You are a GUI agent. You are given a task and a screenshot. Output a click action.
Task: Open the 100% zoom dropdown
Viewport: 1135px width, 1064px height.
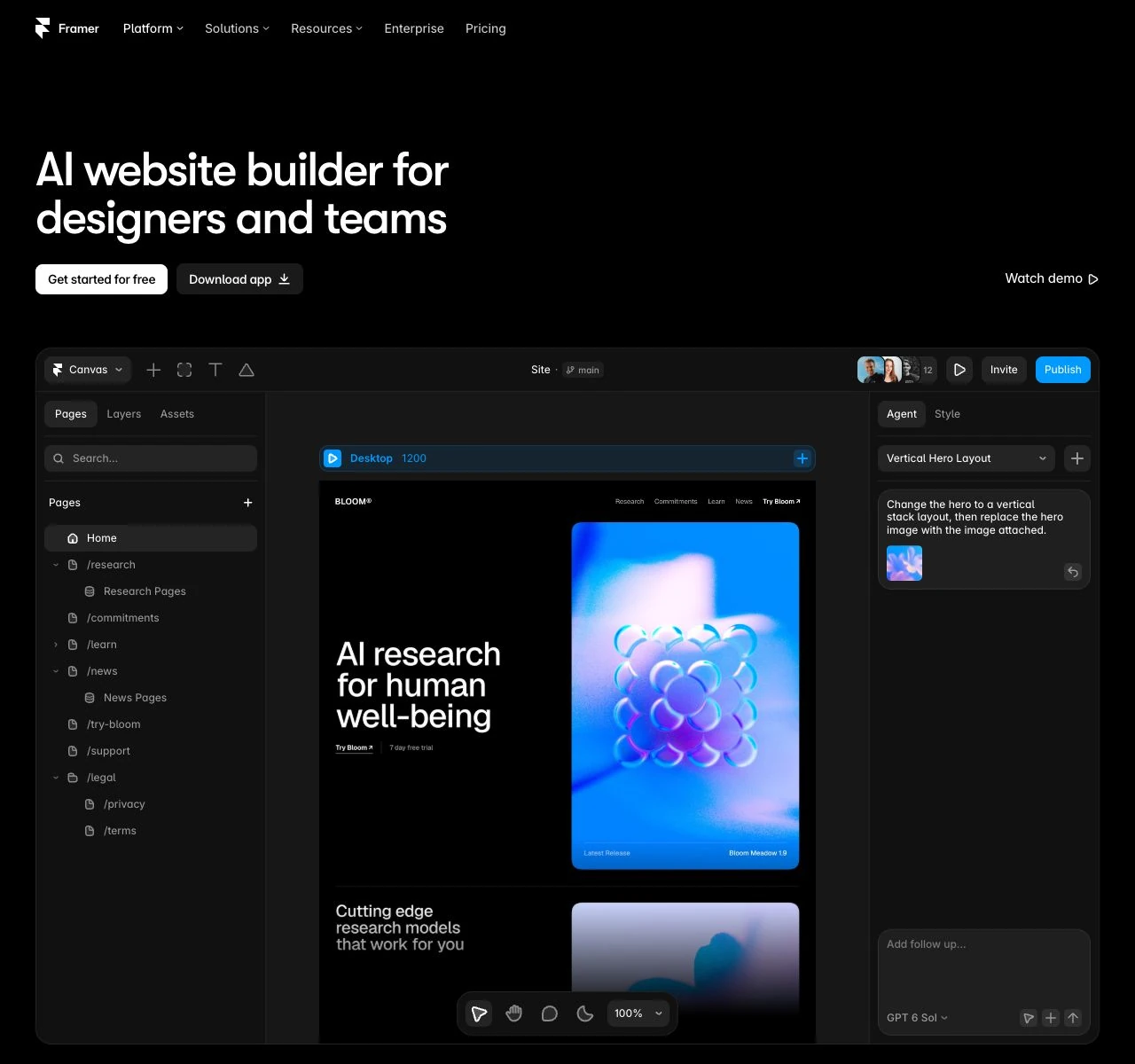[638, 1013]
